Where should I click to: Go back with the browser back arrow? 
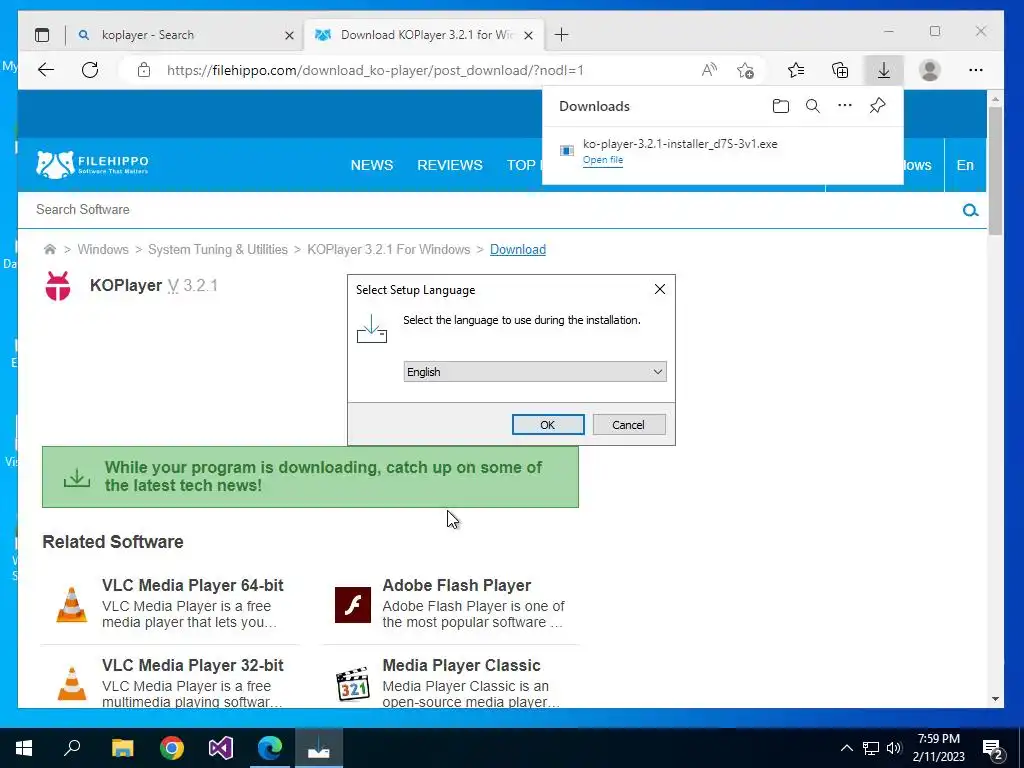[x=46, y=70]
